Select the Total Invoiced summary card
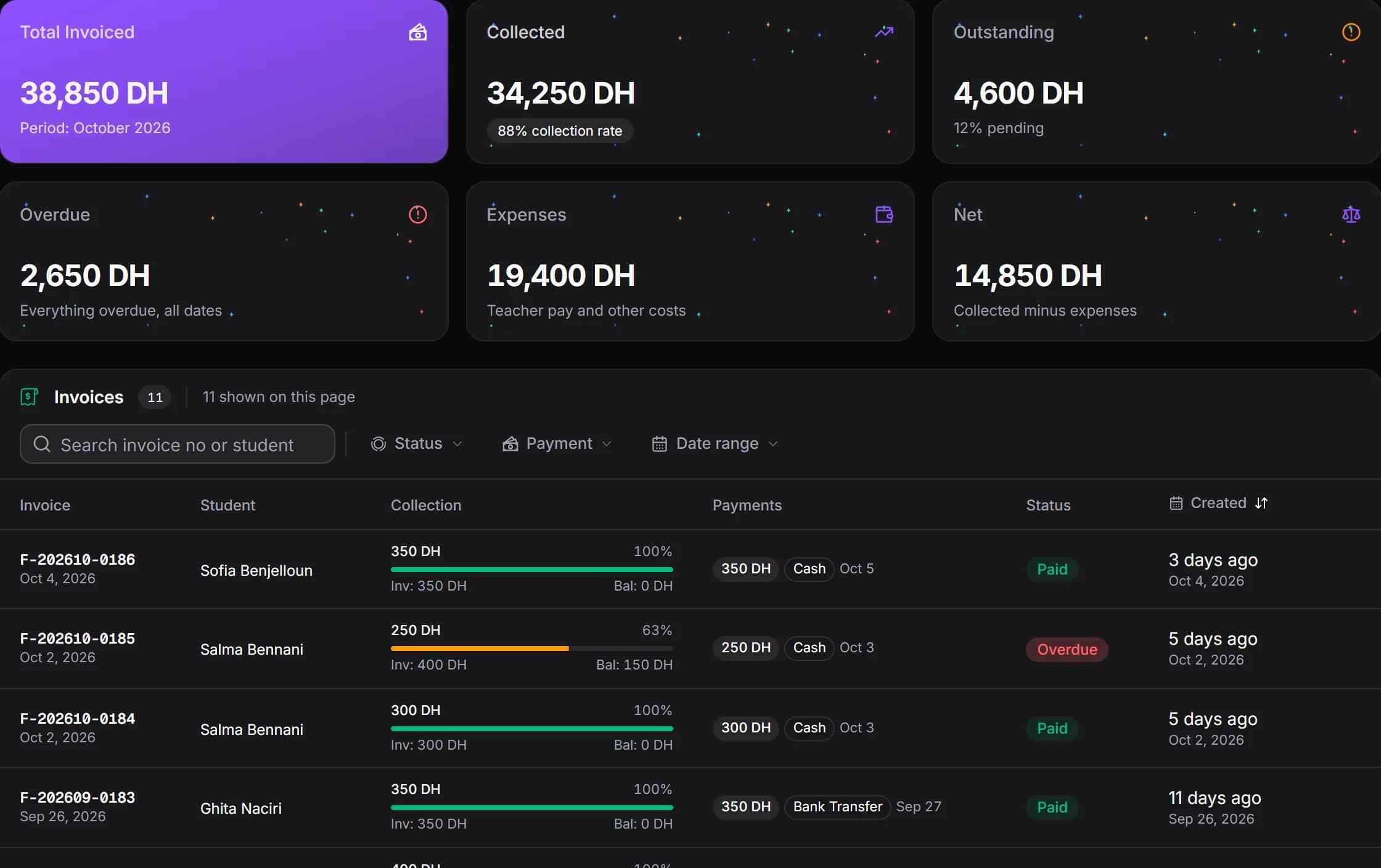Viewport: 1381px width, 868px height. pyautogui.click(x=224, y=81)
